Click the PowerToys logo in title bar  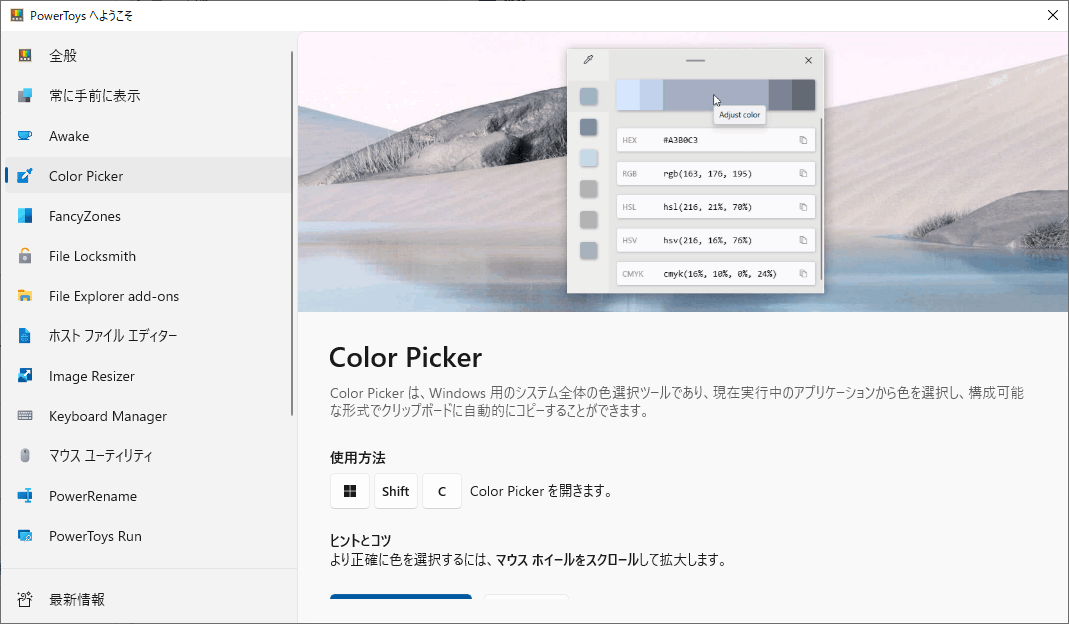click(17, 15)
